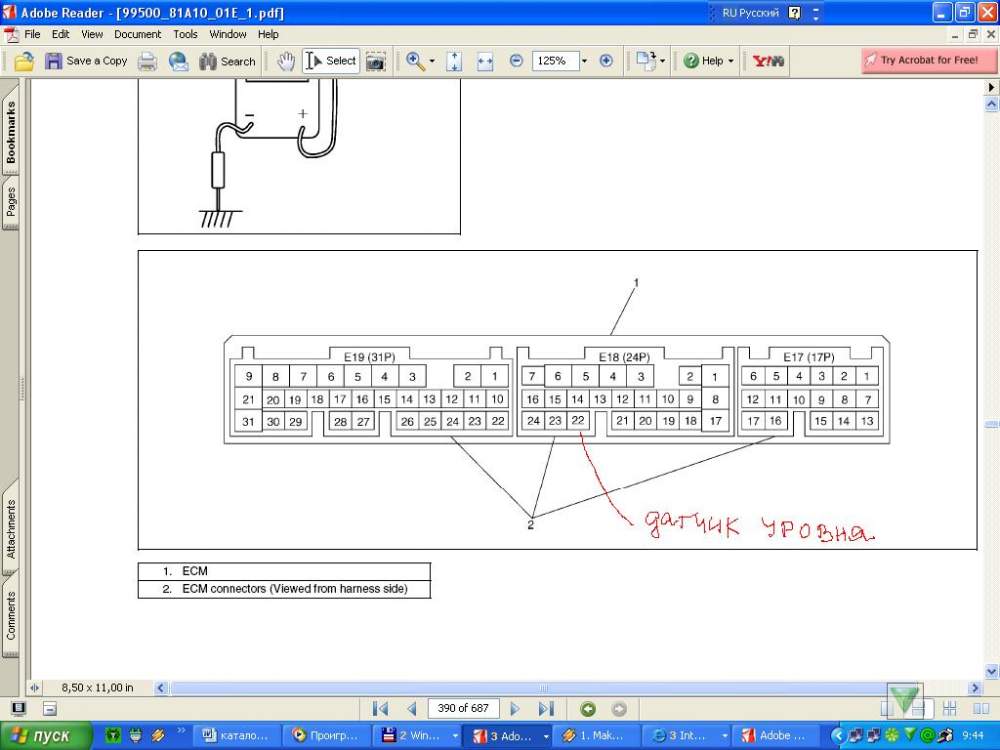Open the zoom percentage dropdown
The height and width of the screenshot is (750, 1000).
pyautogui.click(x=584, y=61)
